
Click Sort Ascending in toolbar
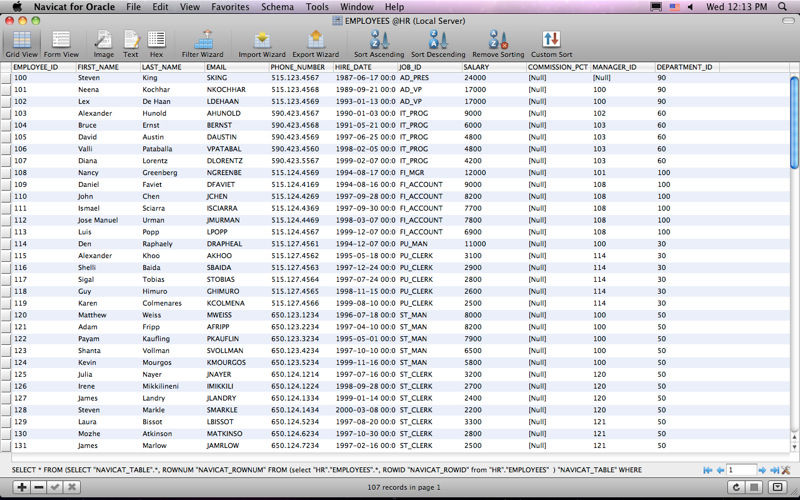(x=379, y=44)
